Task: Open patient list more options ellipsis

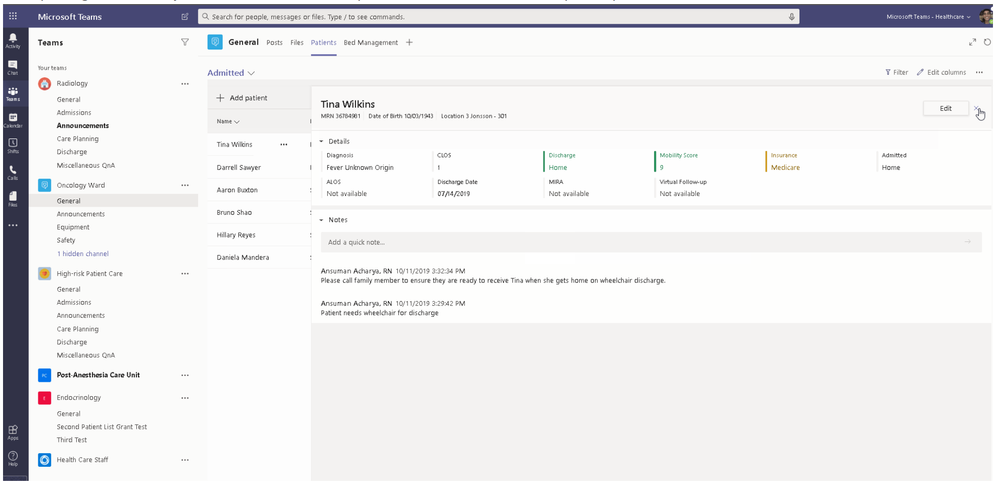Action: click(x=980, y=73)
